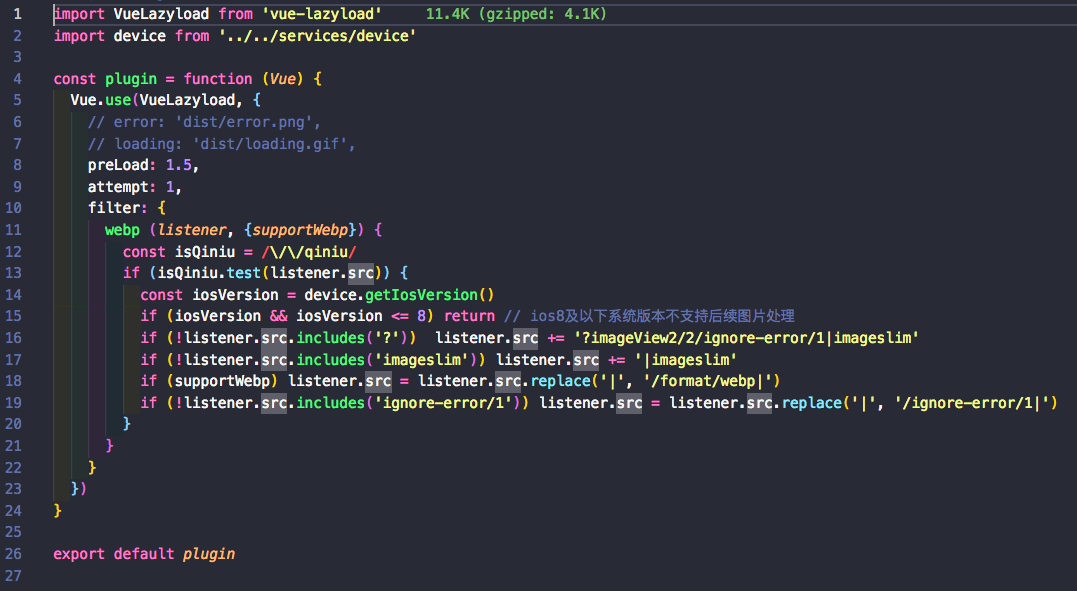
Task: Click 'getIosVersion' method call
Action: click(421, 294)
